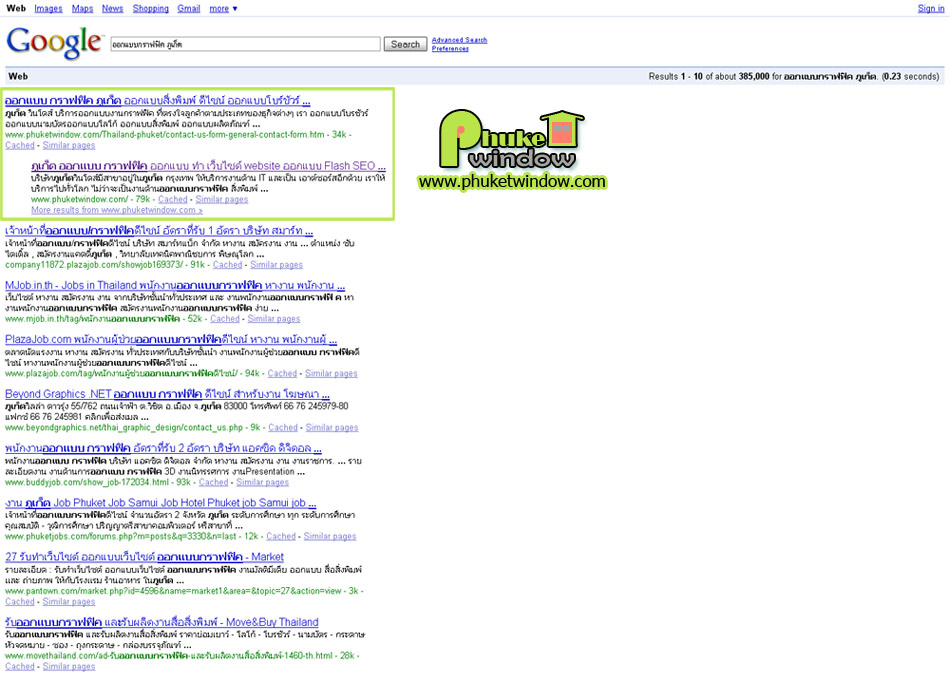Open Gmail from the top bar

pyautogui.click(x=188, y=8)
